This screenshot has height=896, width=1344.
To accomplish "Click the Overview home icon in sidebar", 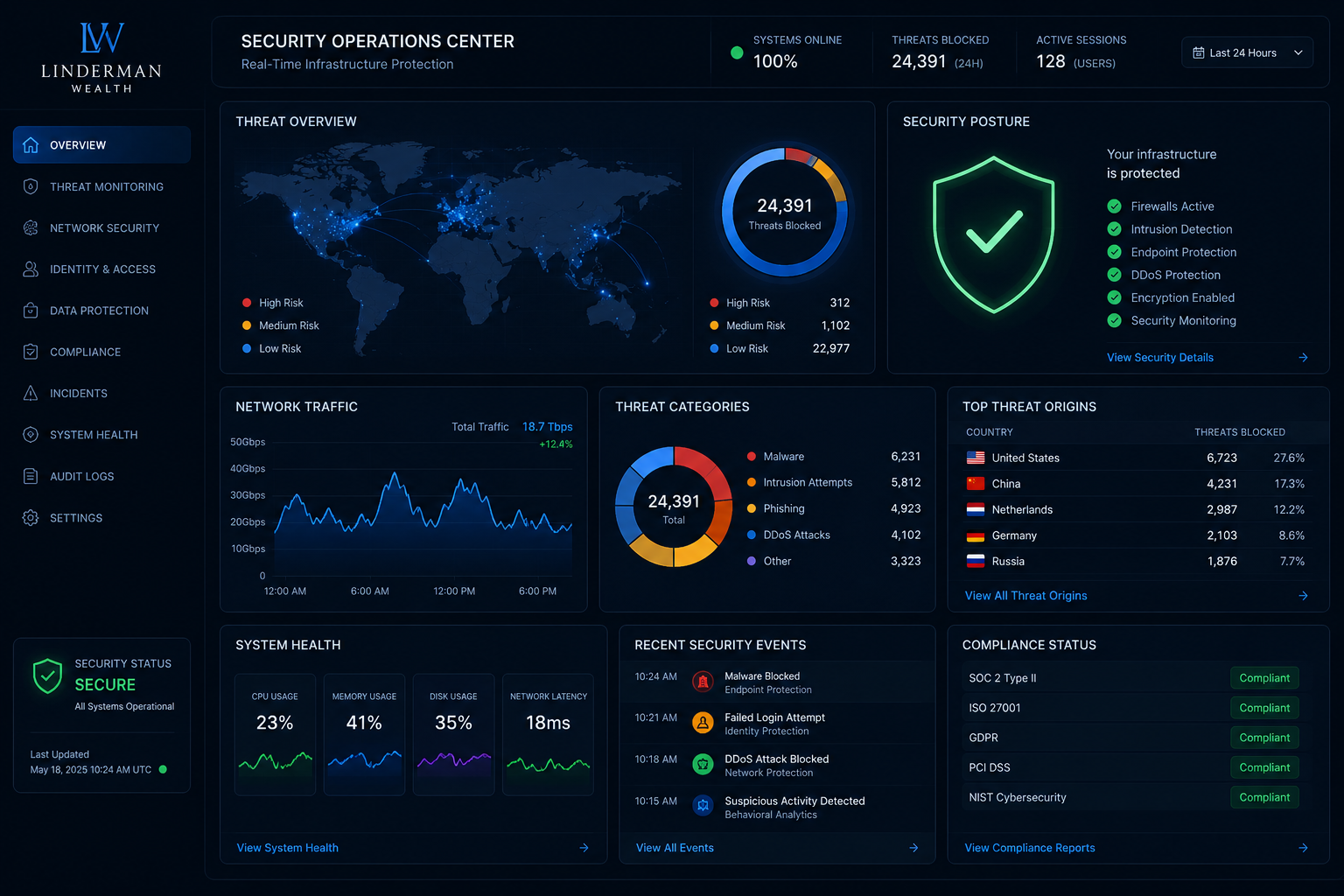I will (x=31, y=145).
